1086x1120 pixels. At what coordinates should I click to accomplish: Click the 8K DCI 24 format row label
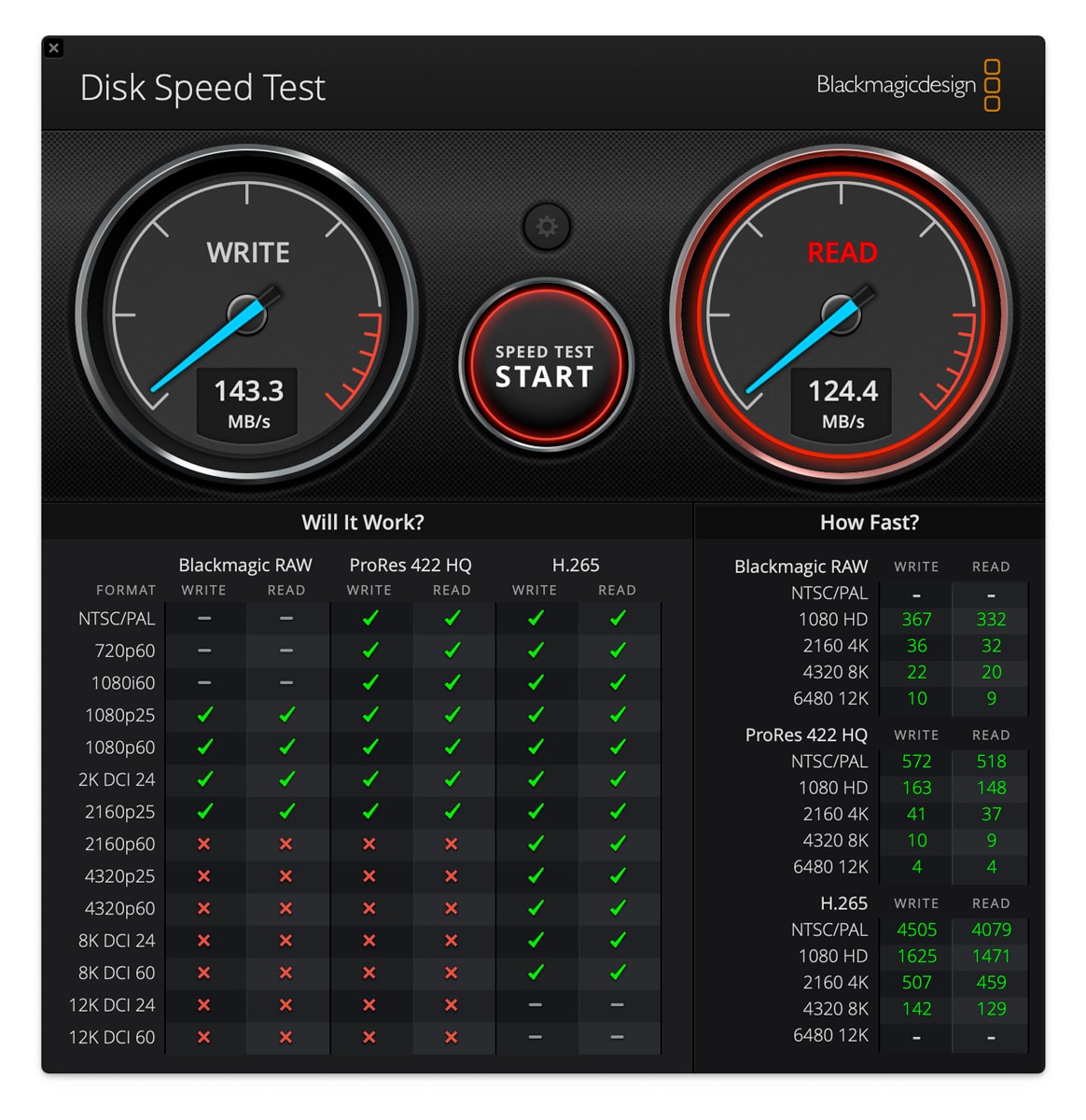tap(117, 941)
